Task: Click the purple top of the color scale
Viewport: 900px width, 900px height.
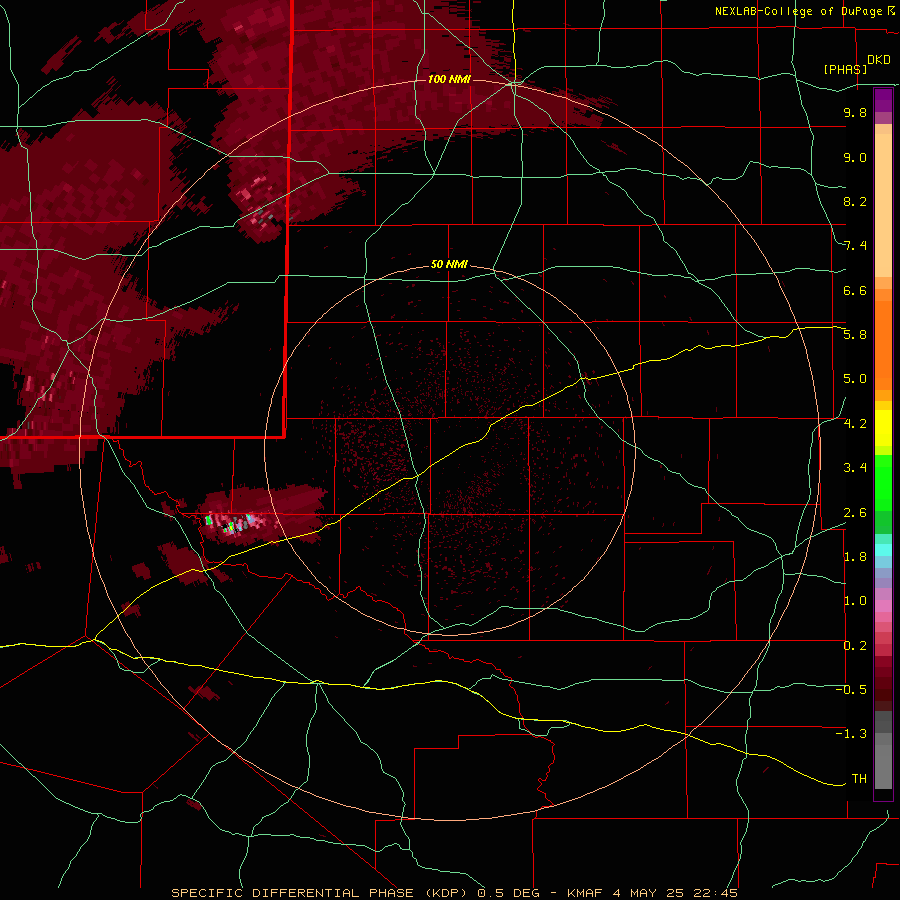Action: coord(883,100)
